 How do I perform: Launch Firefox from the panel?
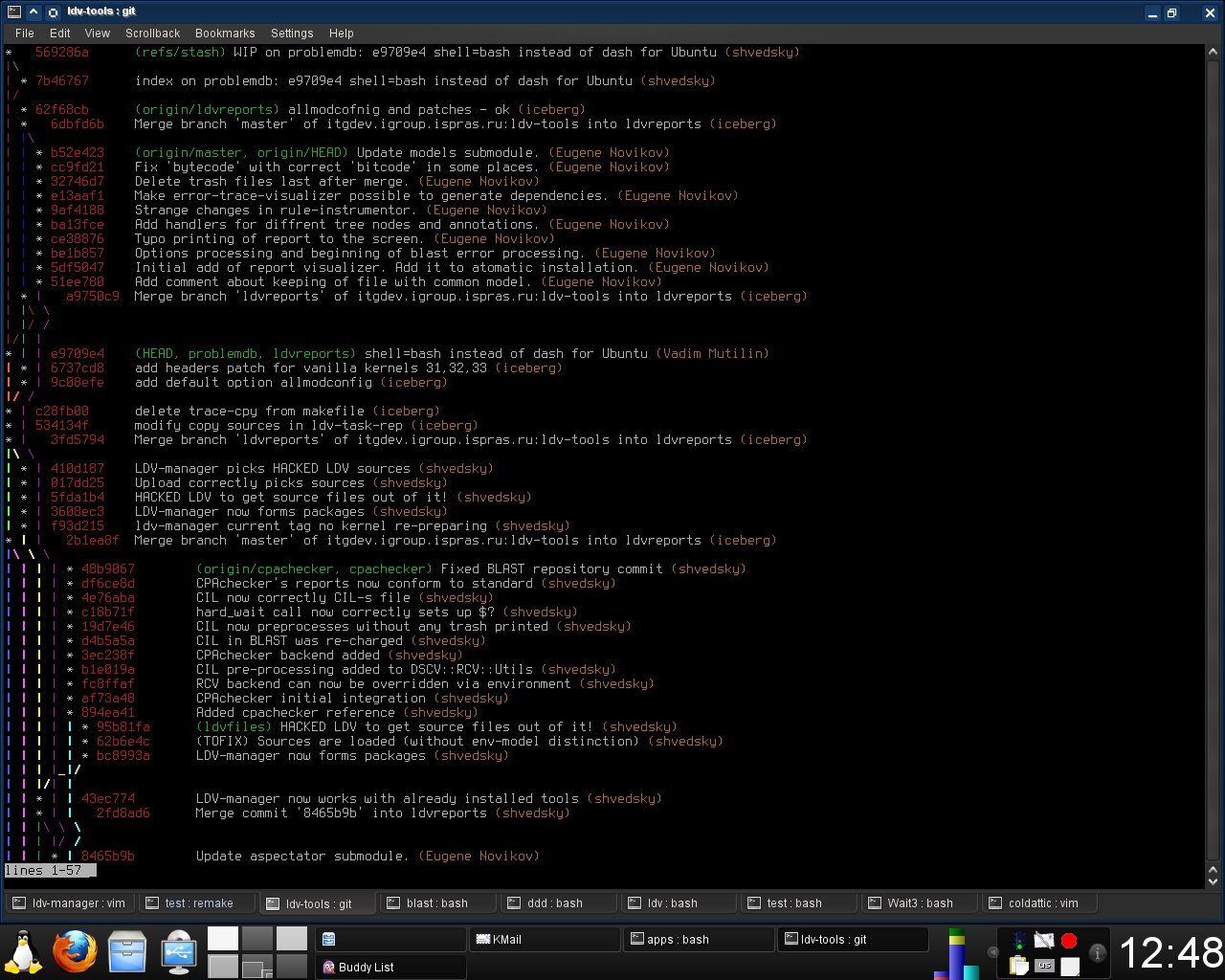75,952
